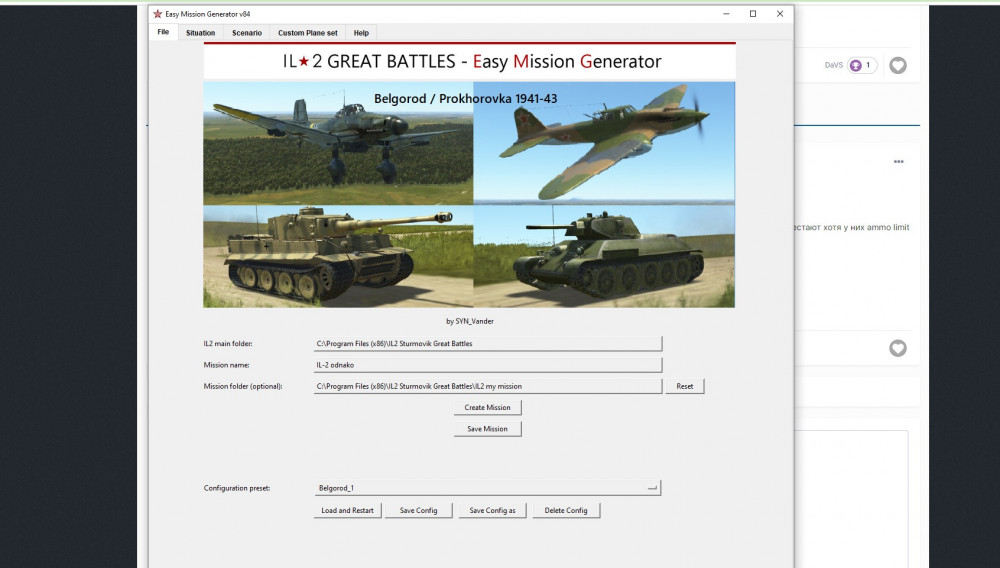Open the three-dot post options menu in browser
1000x568 pixels.
pos(899,162)
